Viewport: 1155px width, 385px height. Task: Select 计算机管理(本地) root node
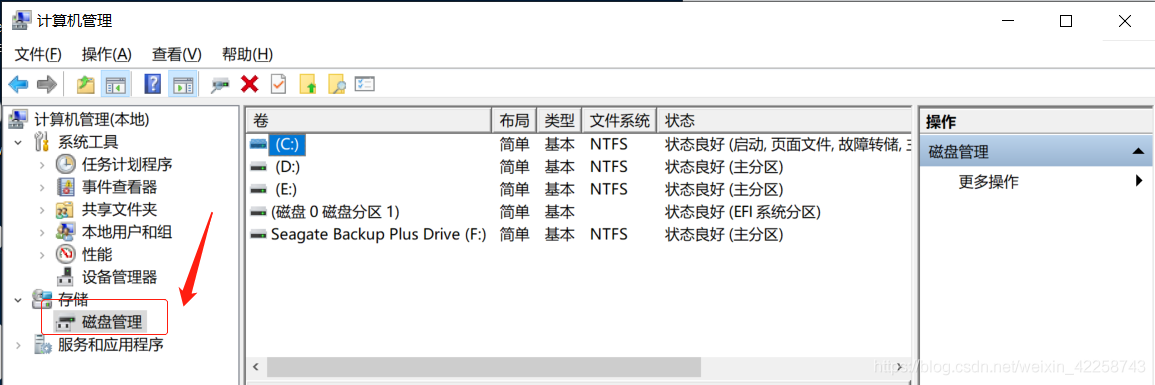(92, 119)
